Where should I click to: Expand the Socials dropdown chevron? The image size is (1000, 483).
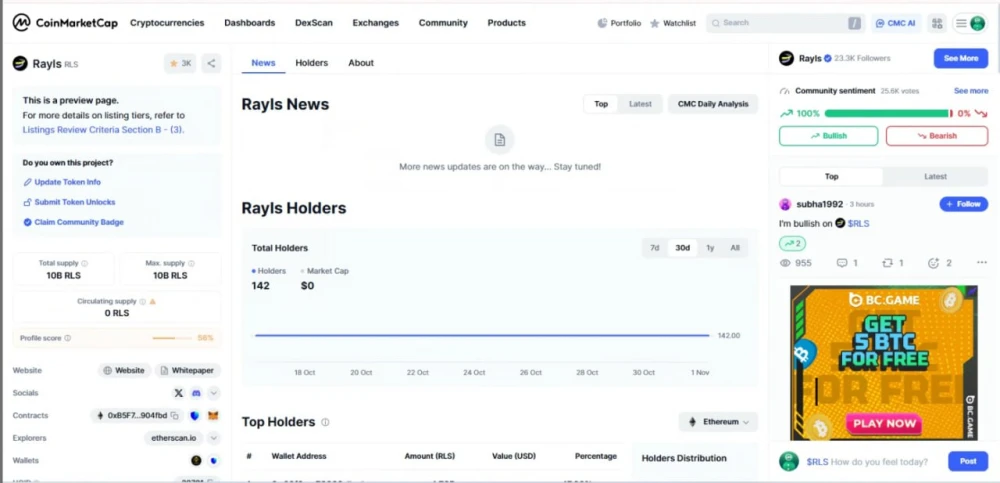(x=213, y=393)
